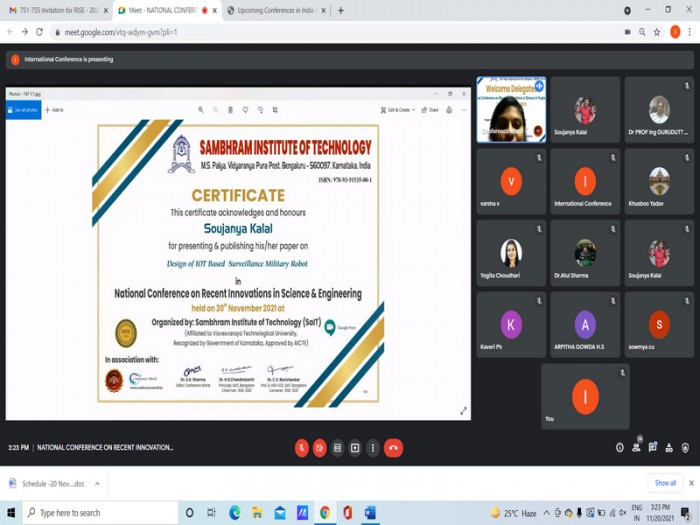Unmute the microphone in Meet
This screenshot has height=525, width=700.
[x=301, y=448]
